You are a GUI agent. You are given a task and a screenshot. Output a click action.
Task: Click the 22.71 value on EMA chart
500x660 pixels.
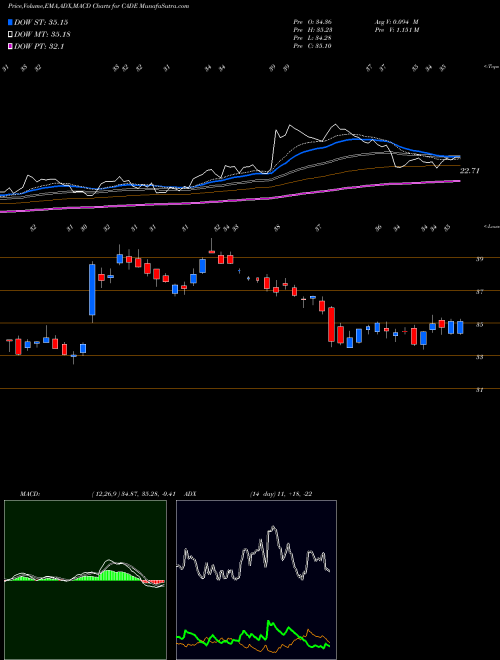469,170
